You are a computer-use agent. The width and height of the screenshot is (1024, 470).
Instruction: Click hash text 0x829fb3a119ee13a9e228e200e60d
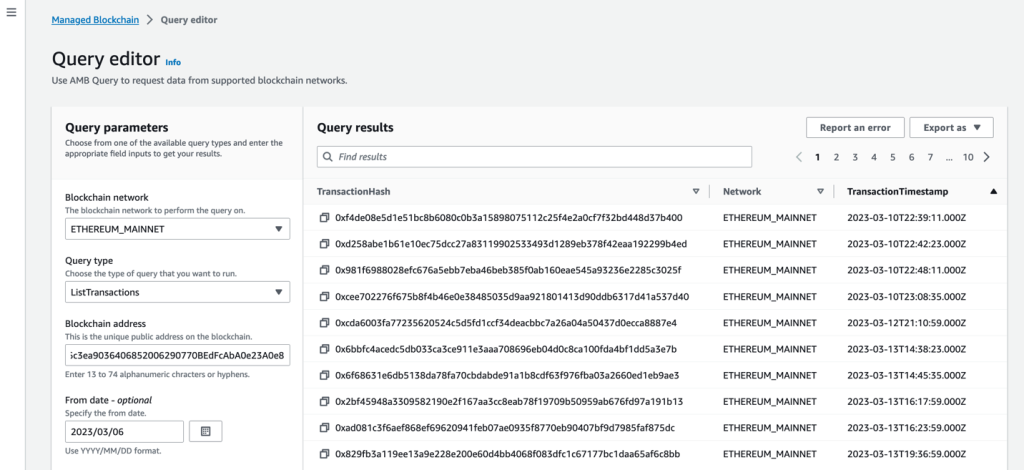coord(508,453)
